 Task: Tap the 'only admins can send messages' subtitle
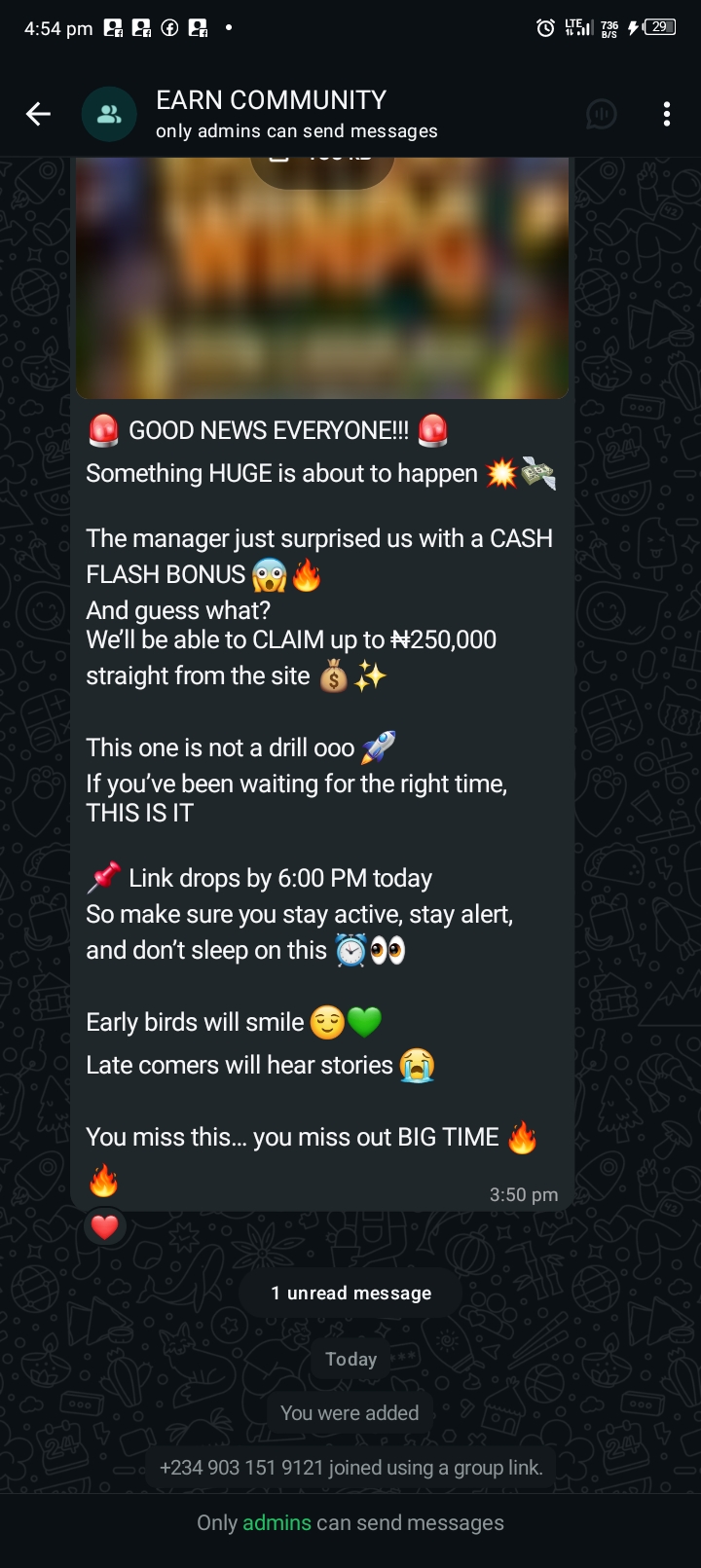pyautogui.click(x=297, y=130)
